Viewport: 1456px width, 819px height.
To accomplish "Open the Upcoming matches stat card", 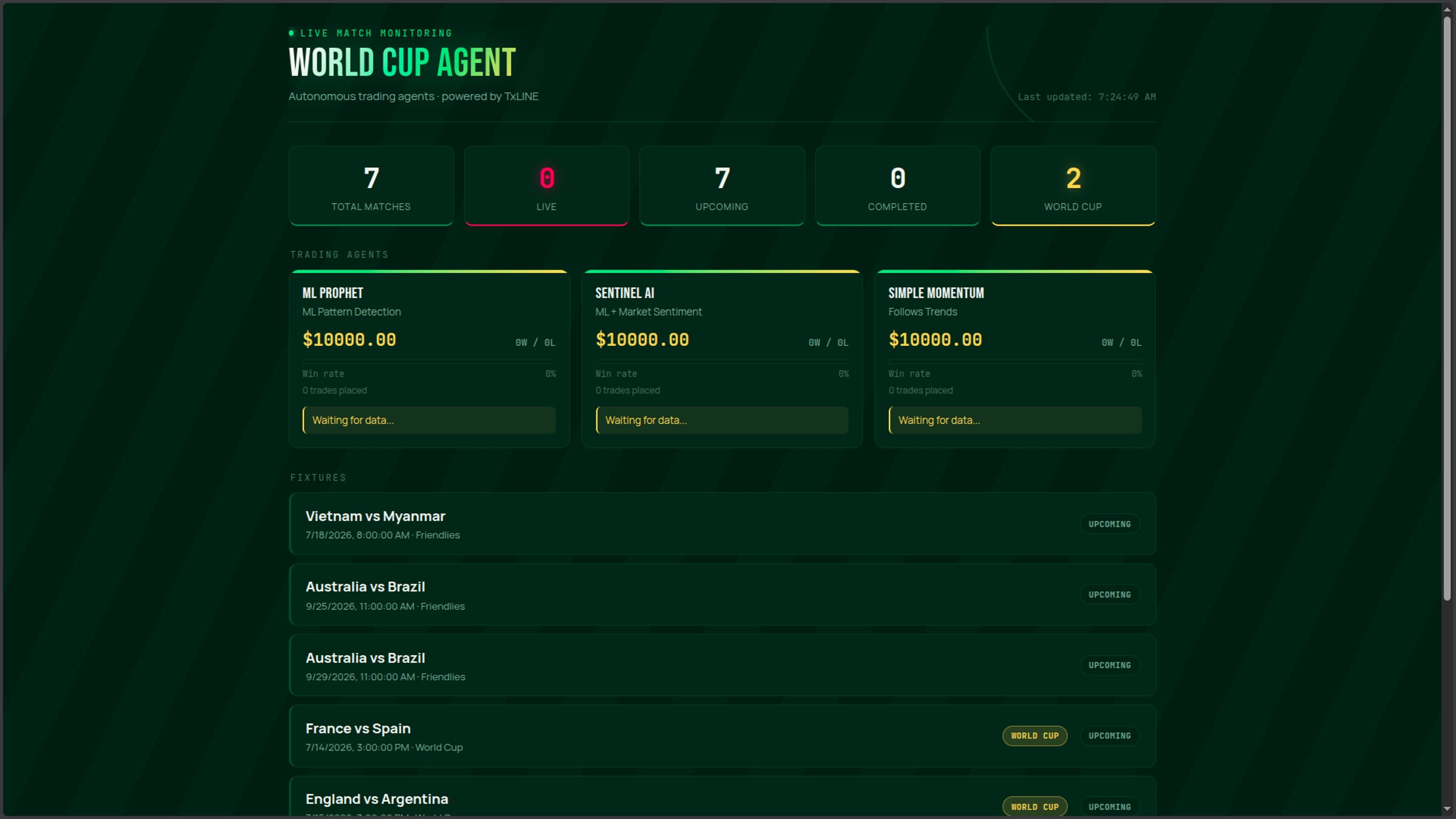I will 722,186.
